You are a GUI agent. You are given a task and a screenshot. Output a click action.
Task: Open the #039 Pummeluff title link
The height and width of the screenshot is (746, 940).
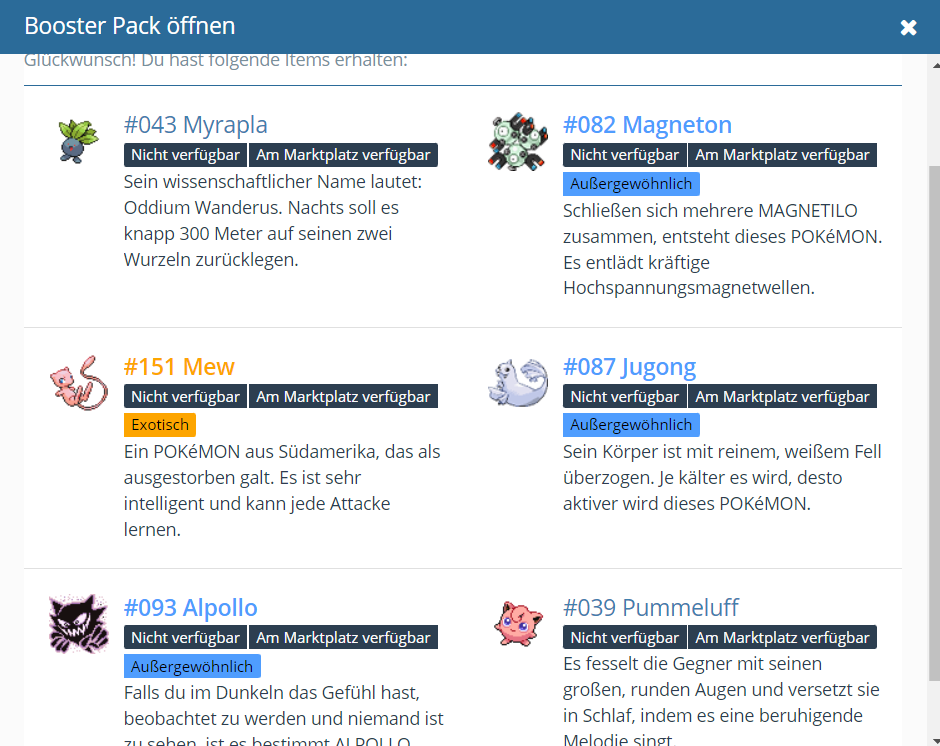651,608
